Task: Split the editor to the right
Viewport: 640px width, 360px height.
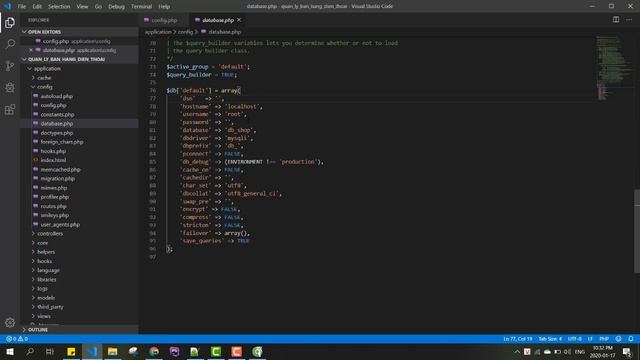Action: tap(616, 20)
